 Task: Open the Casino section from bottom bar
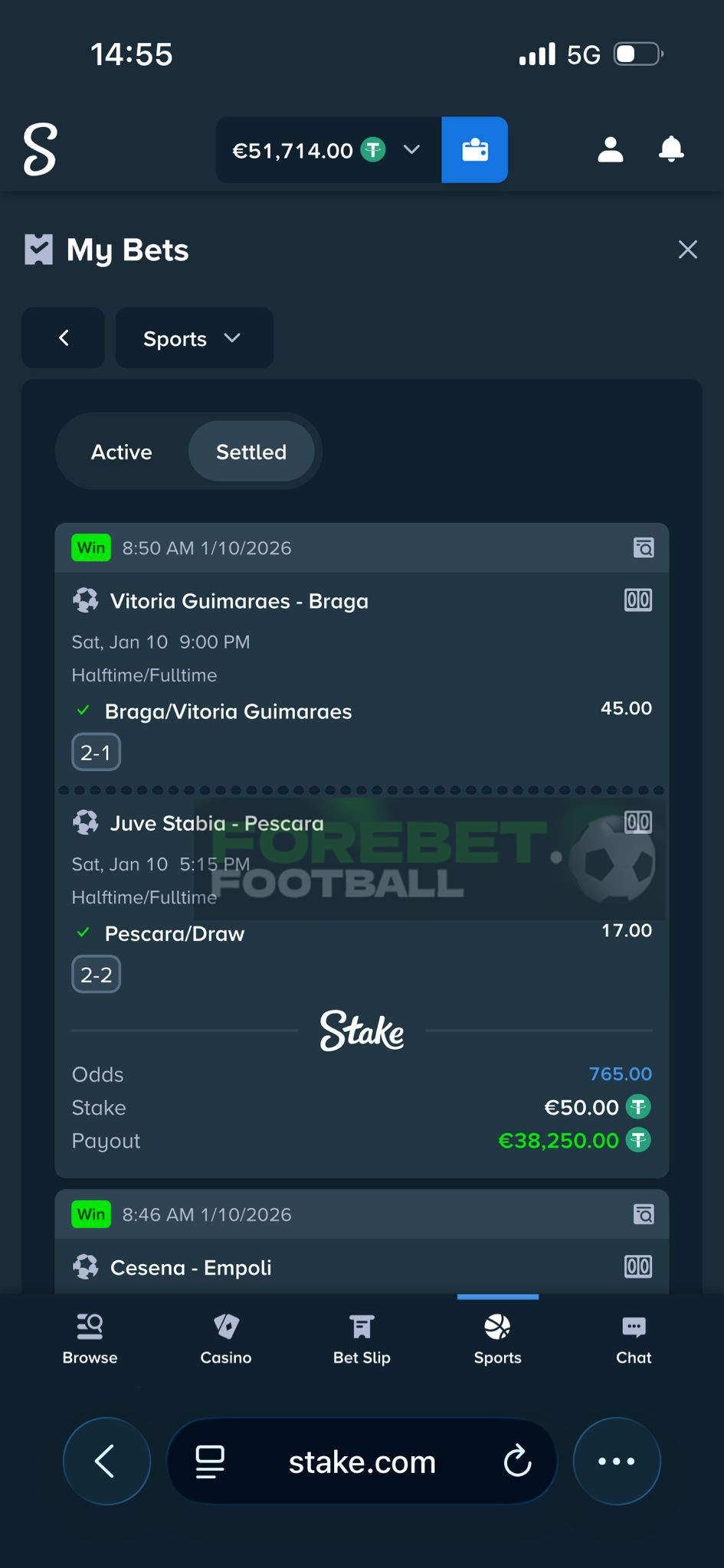coord(225,1336)
